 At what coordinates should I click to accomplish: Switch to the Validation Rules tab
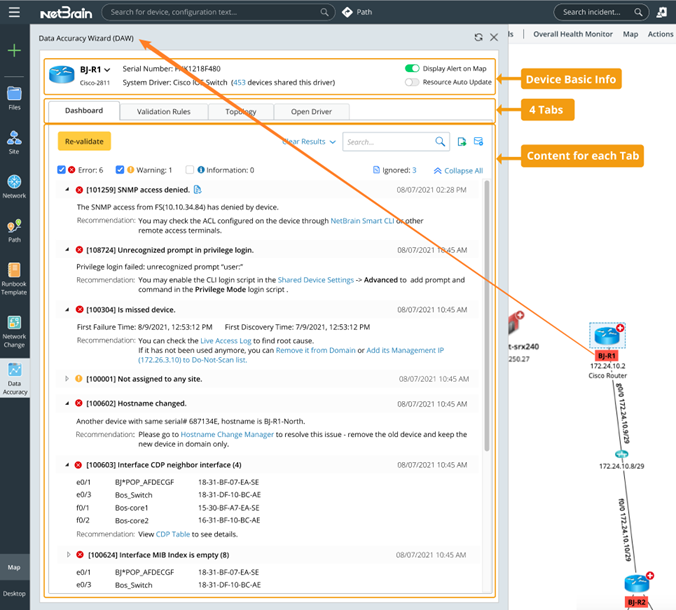tap(164, 112)
